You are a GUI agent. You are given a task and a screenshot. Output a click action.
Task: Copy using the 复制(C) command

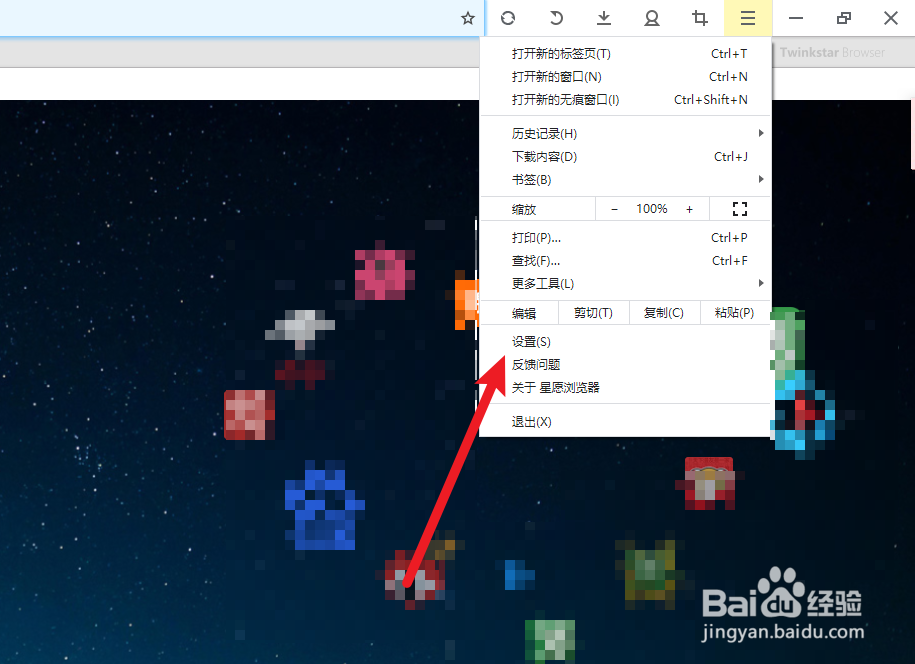pos(663,312)
